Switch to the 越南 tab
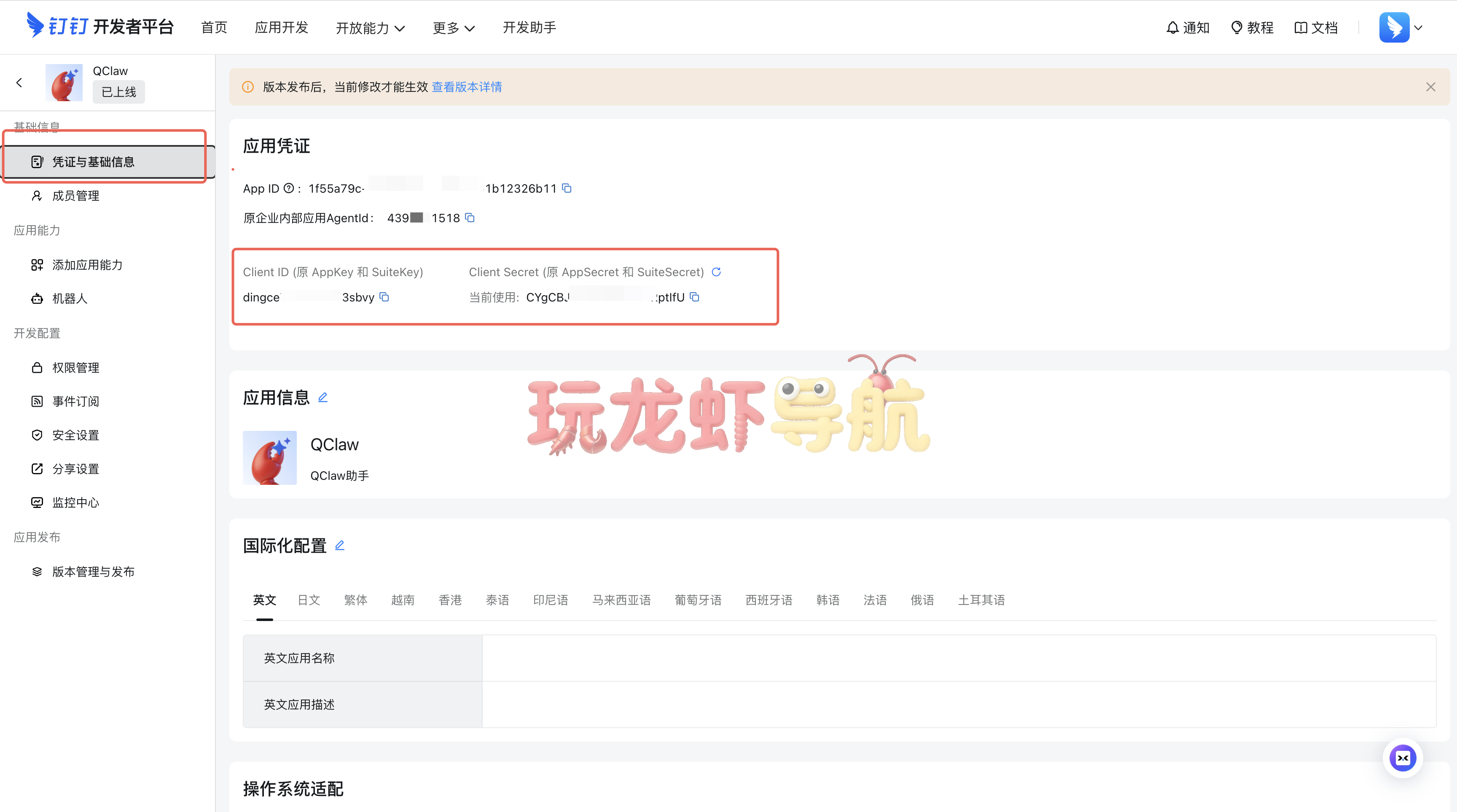The width and height of the screenshot is (1457, 812). 403,600
